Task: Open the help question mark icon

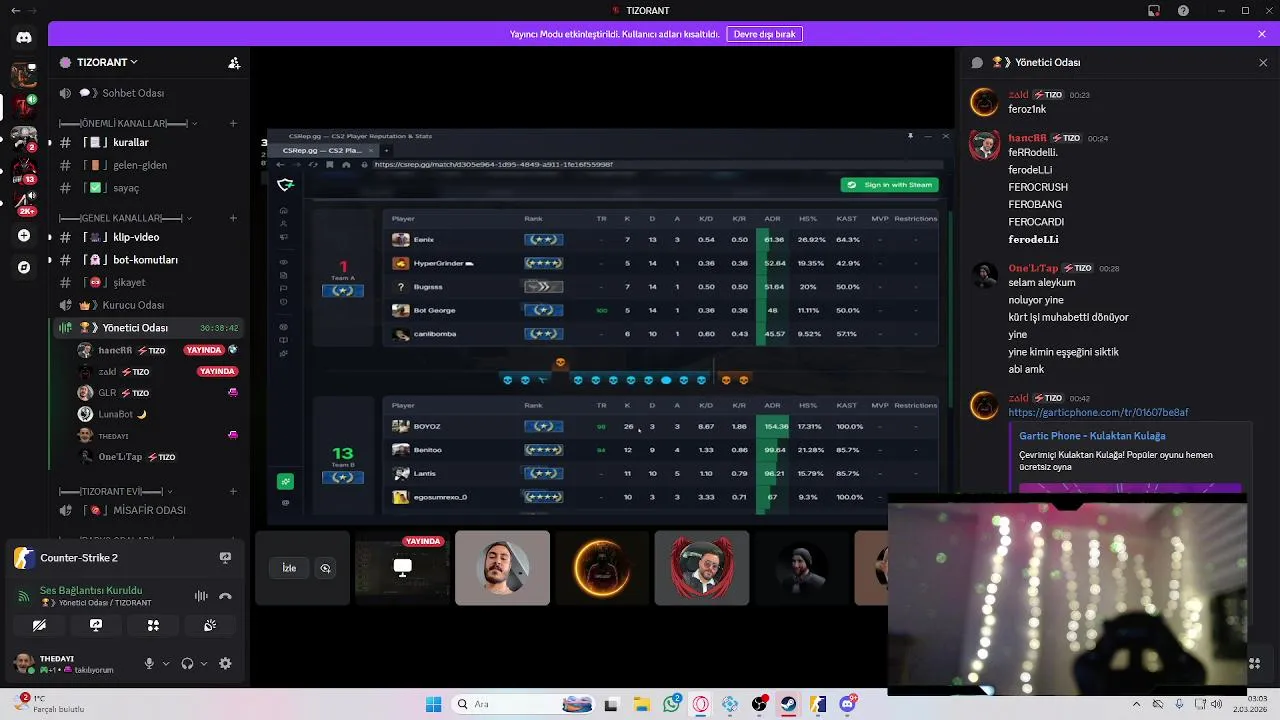Action: coord(1184,11)
